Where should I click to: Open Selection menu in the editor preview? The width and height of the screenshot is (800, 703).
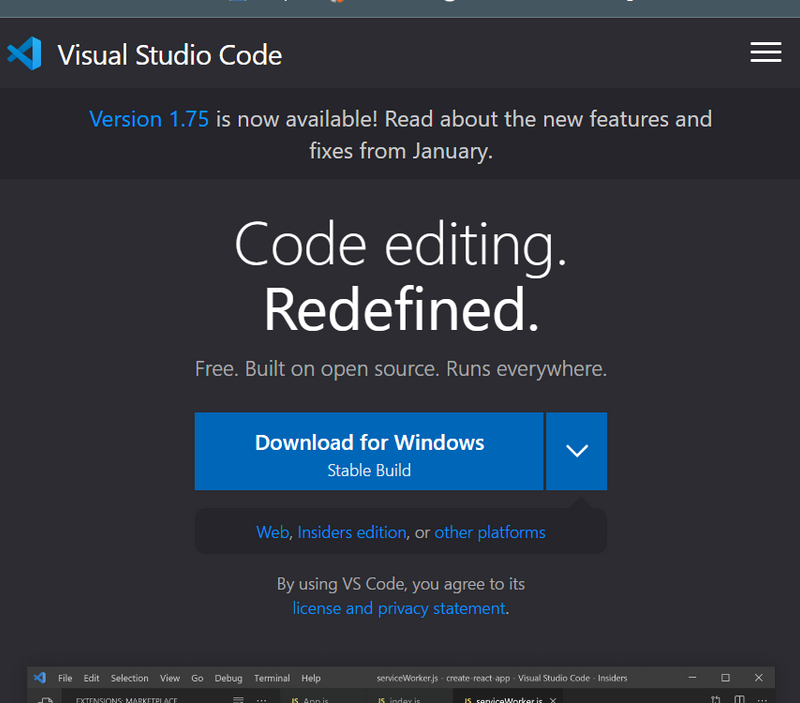129,678
